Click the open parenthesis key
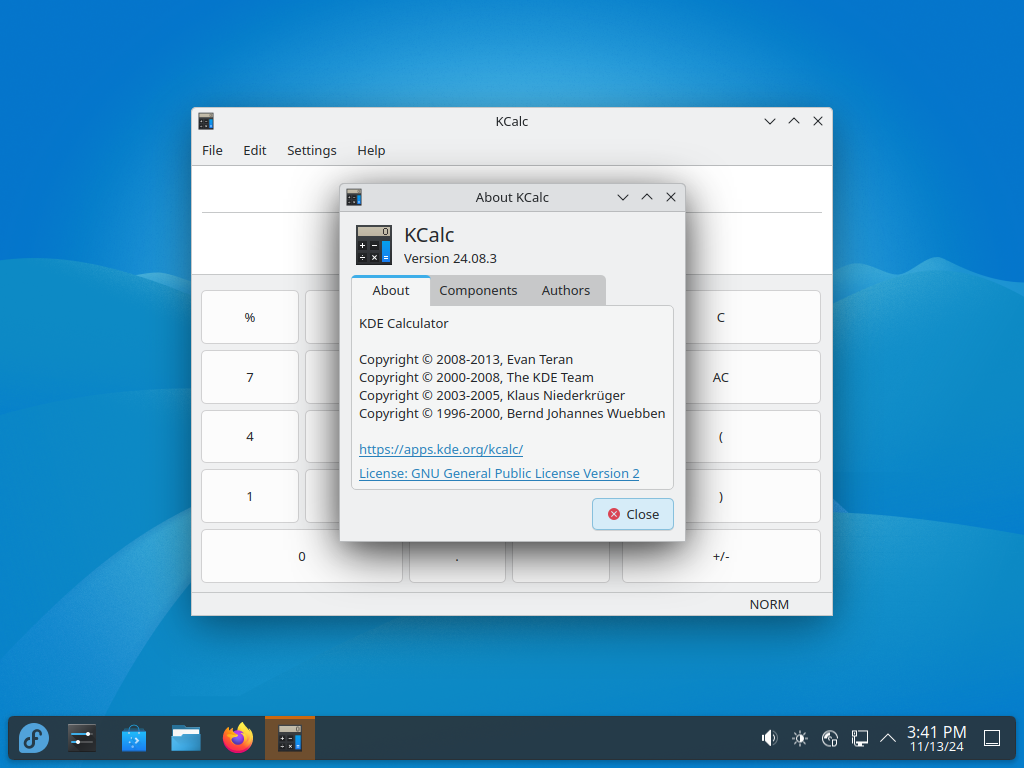 pos(753,437)
